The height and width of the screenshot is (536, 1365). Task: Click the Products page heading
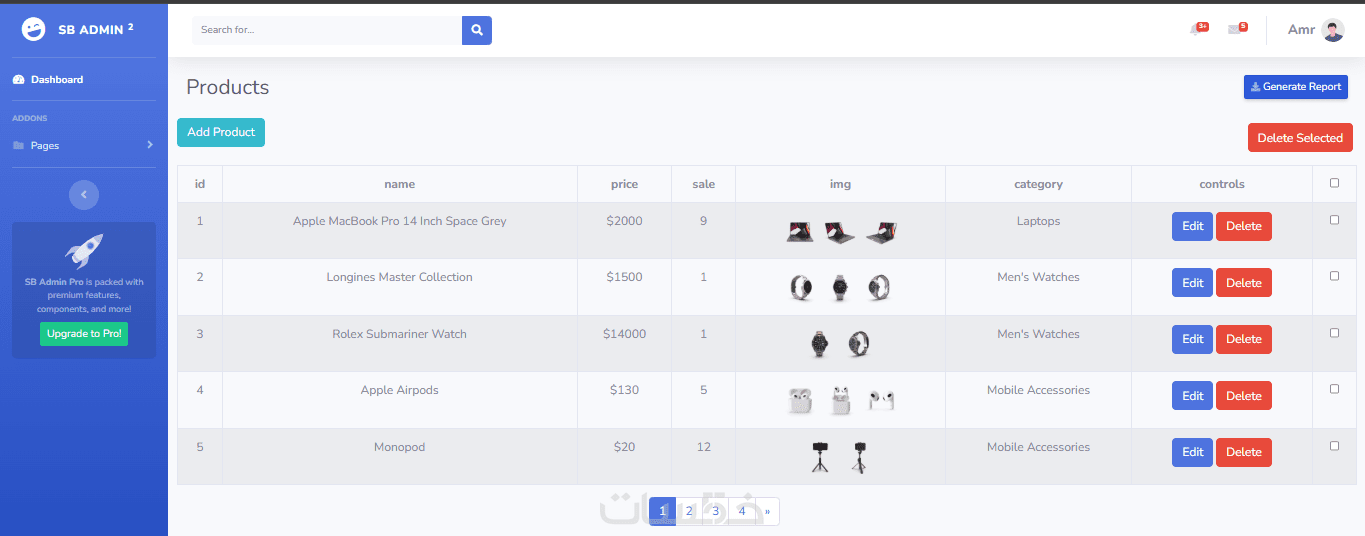pyautogui.click(x=228, y=87)
